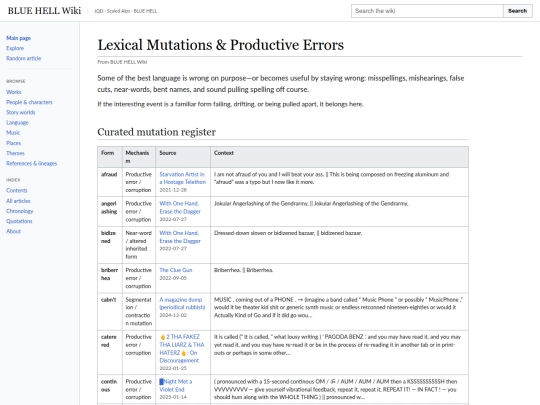The image size is (540, 405).
Task: Select the form cell 'briberrhea'
Action: click(110, 278)
